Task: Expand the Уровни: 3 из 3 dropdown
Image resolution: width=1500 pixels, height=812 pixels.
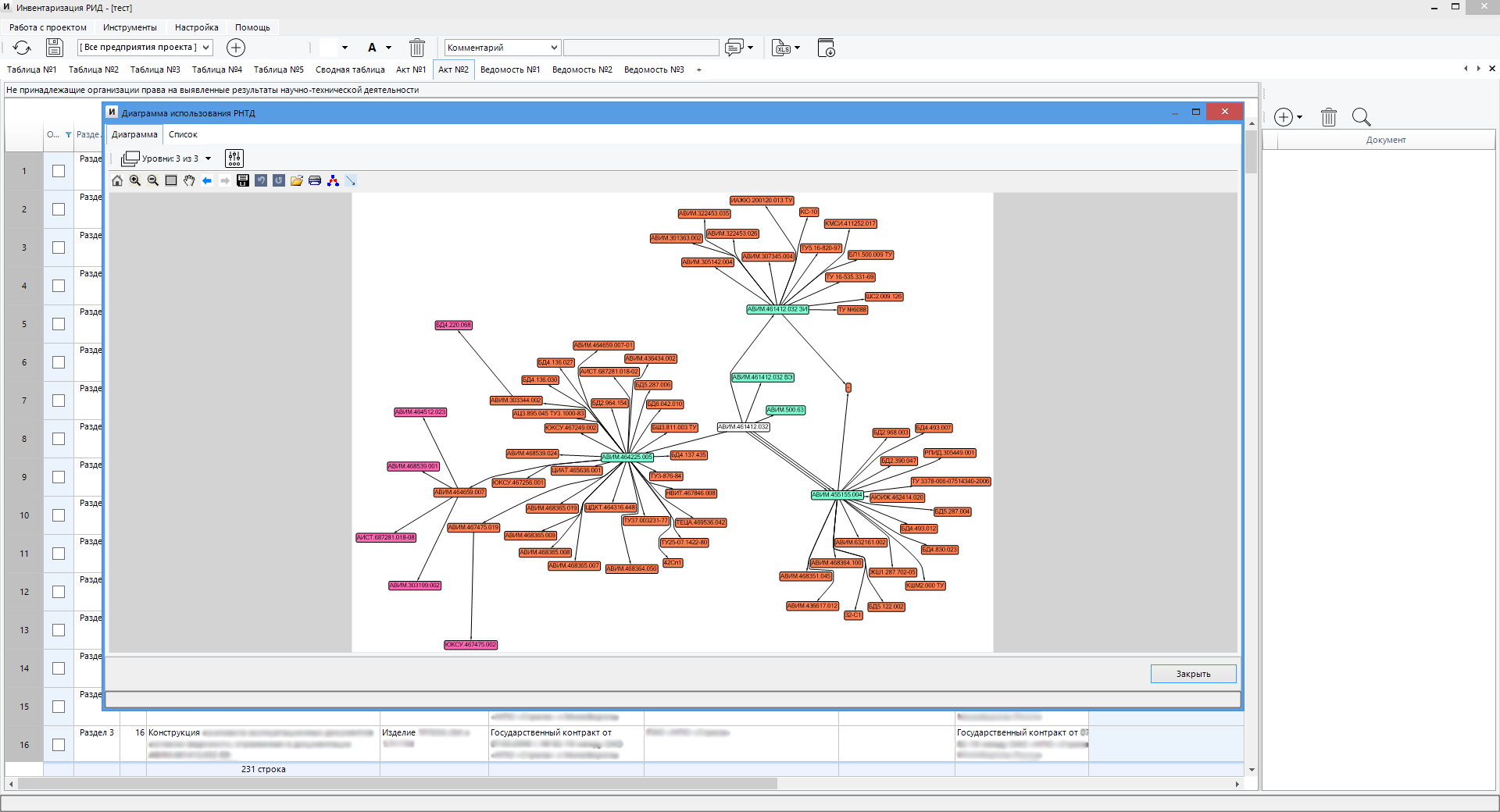Action: coord(208,158)
